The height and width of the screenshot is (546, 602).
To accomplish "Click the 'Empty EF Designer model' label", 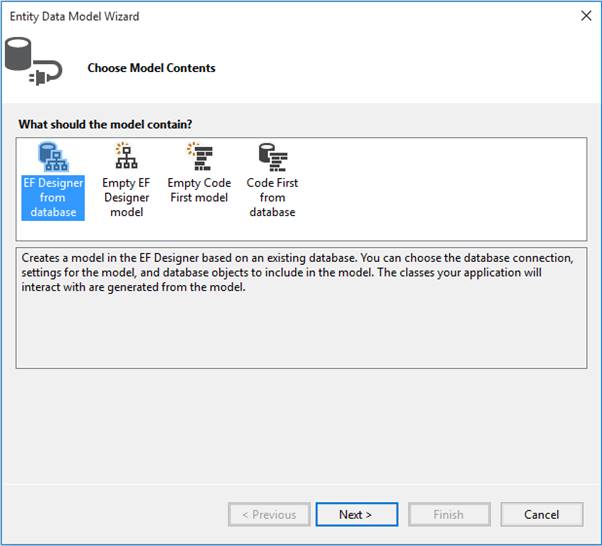I will (x=126, y=198).
